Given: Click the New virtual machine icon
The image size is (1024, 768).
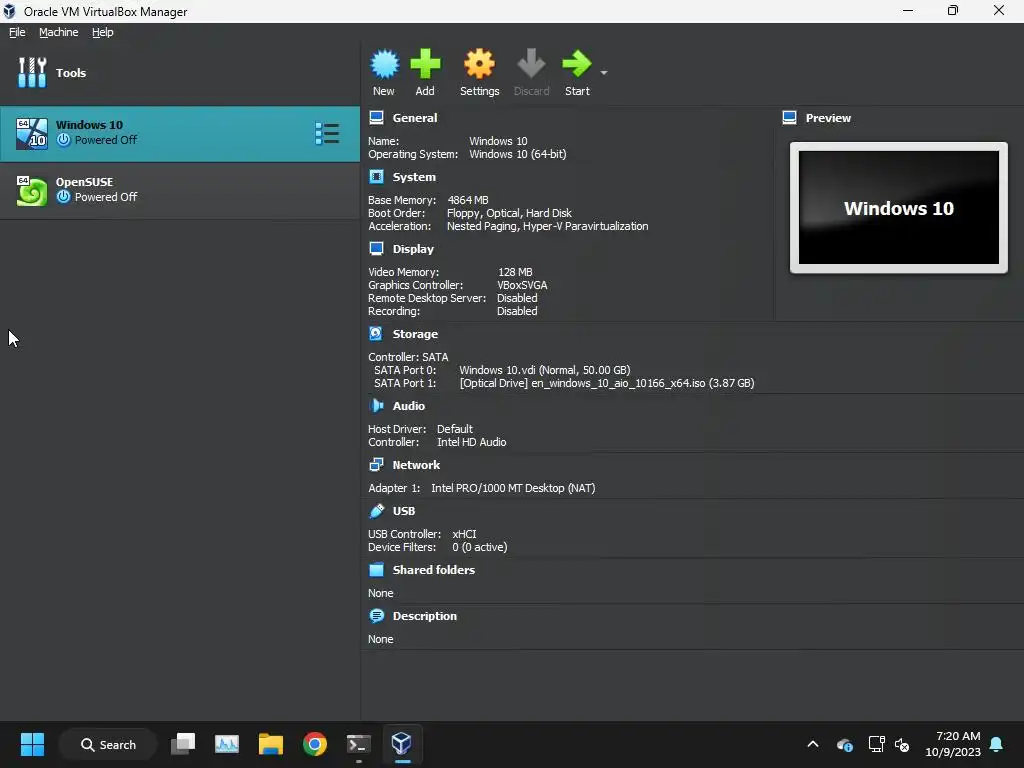Looking at the screenshot, I should 384,63.
